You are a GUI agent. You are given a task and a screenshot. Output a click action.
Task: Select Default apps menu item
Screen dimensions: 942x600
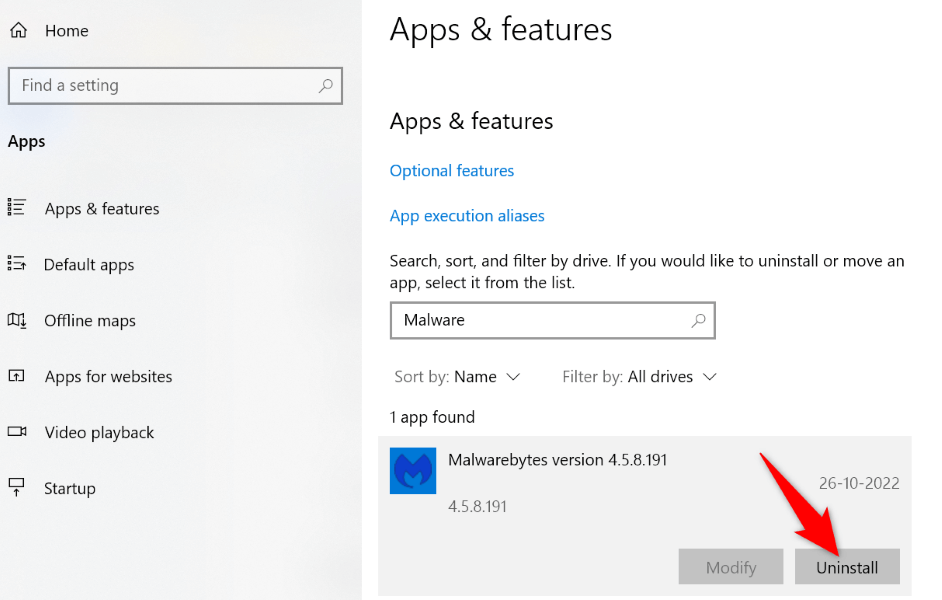tap(89, 265)
